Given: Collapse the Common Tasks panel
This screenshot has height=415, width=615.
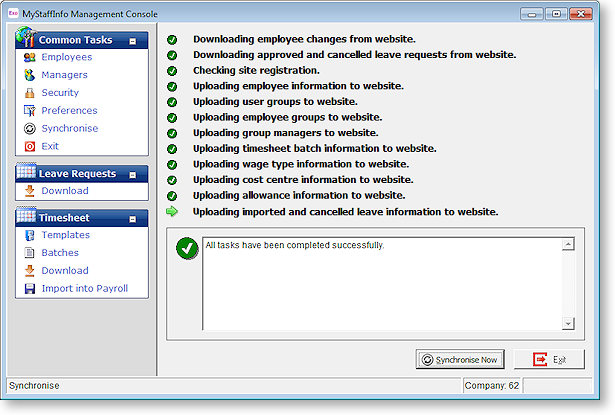Looking at the screenshot, I should [133, 41].
